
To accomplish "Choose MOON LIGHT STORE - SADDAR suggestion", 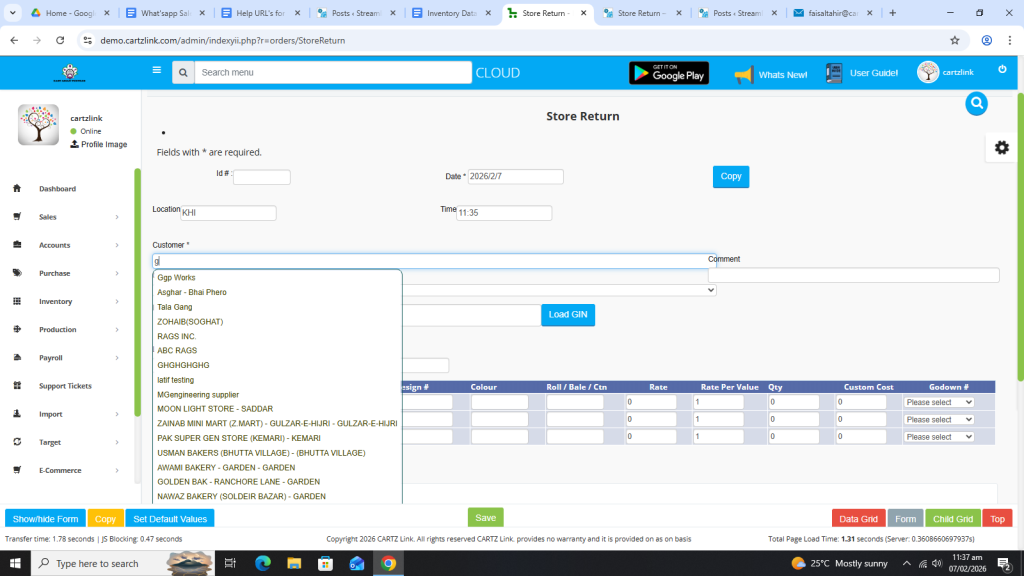I will pos(215,409).
